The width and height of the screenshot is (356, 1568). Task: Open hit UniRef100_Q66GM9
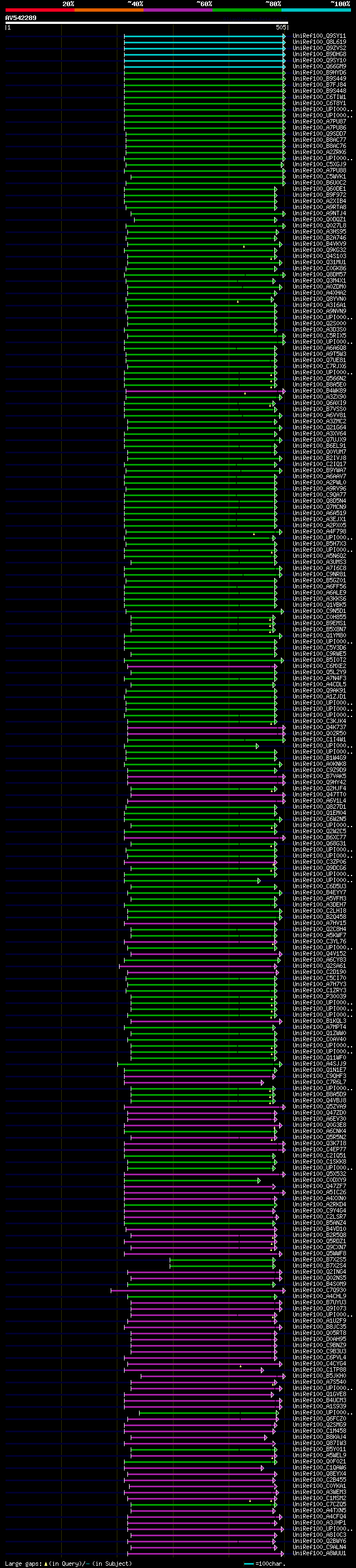point(319,66)
